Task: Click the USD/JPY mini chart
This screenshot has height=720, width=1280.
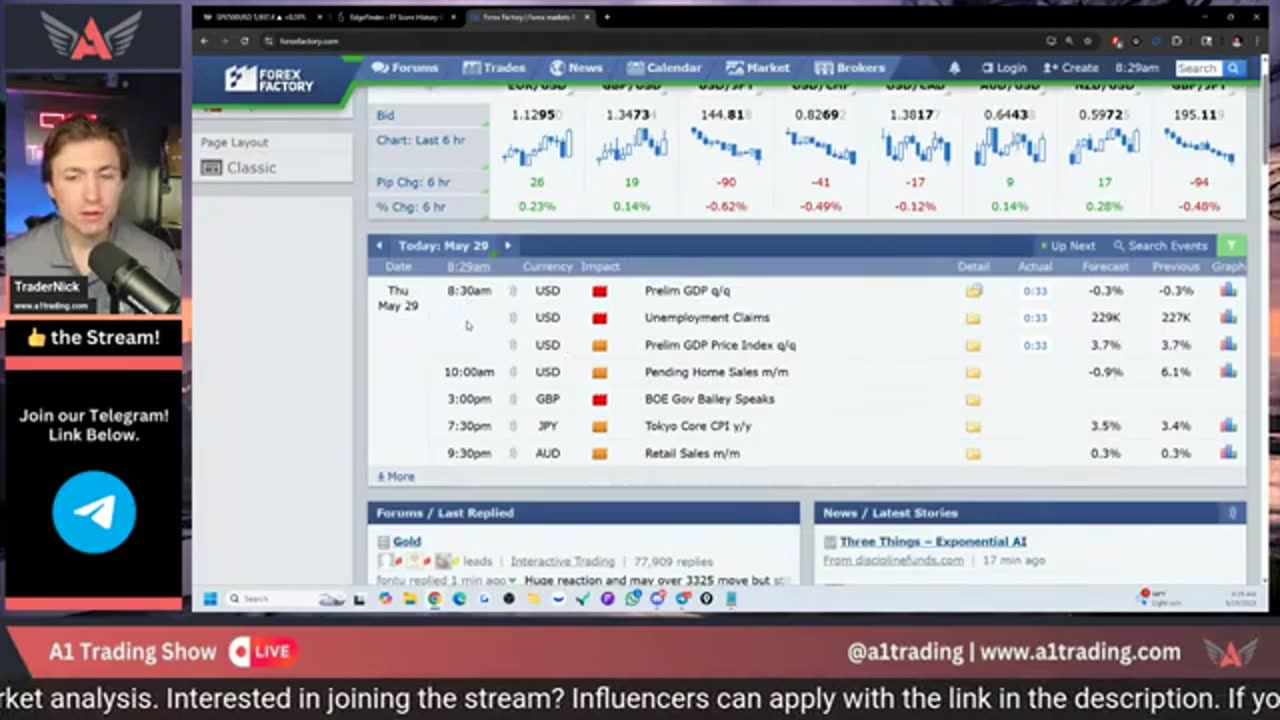Action: click(x=726, y=148)
